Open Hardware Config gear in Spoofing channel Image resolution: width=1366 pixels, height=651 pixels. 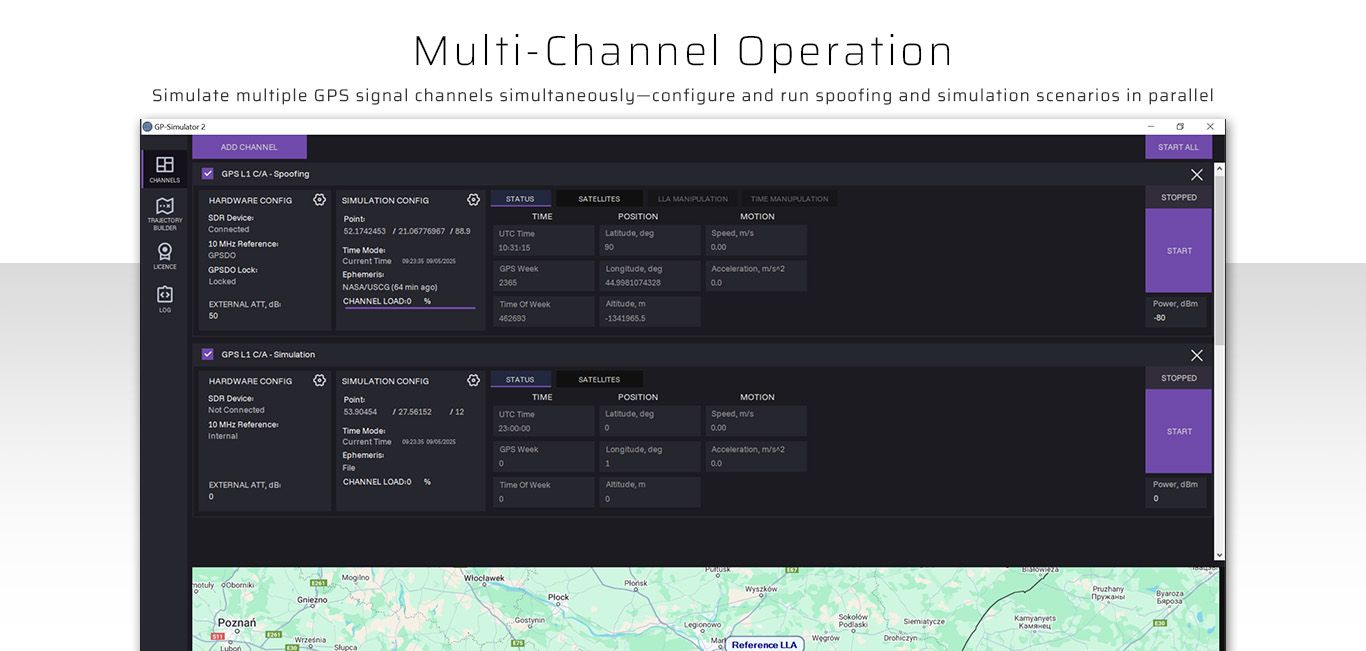[x=319, y=200]
